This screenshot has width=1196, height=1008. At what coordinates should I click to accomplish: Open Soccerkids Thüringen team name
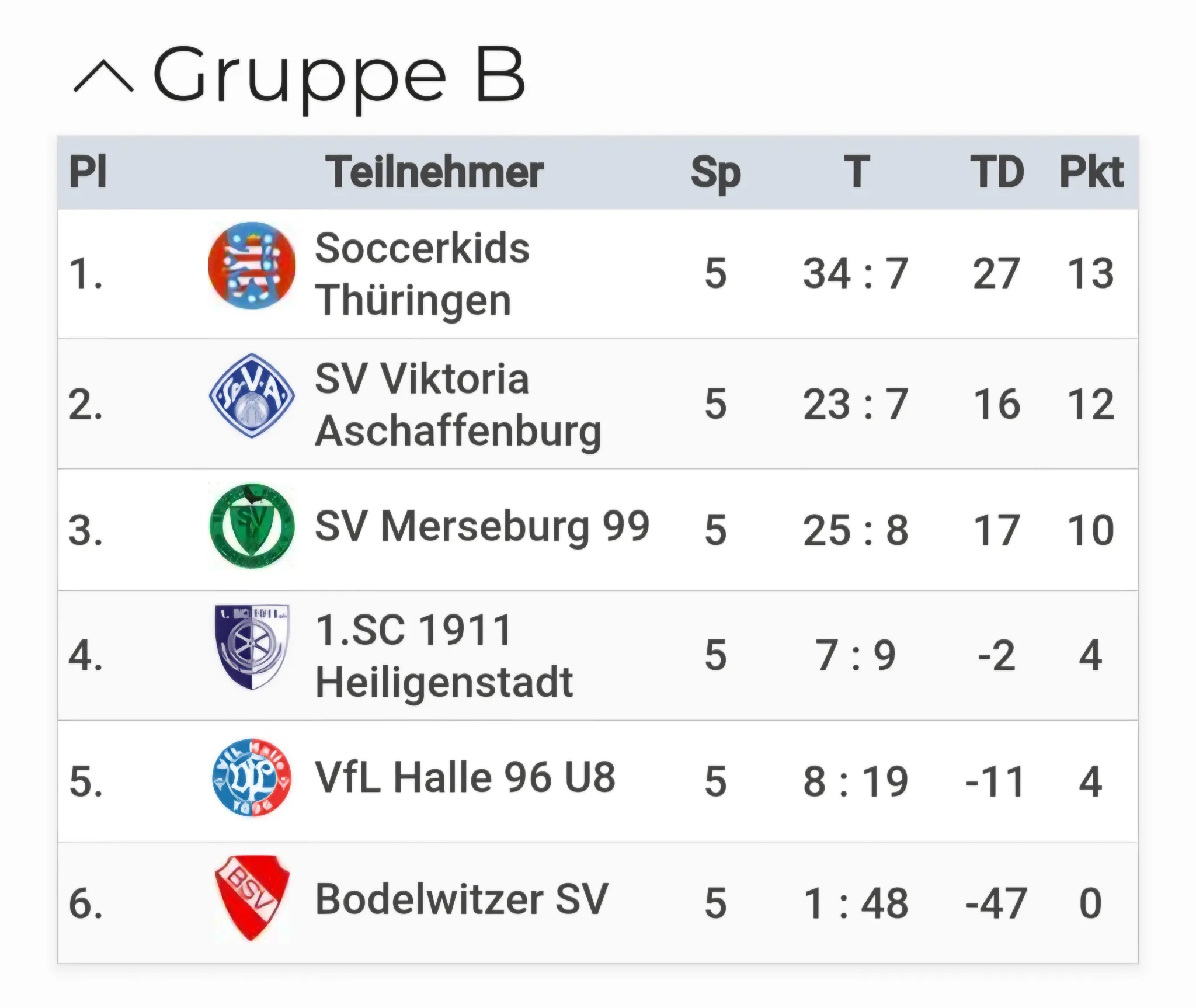[x=422, y=274]
